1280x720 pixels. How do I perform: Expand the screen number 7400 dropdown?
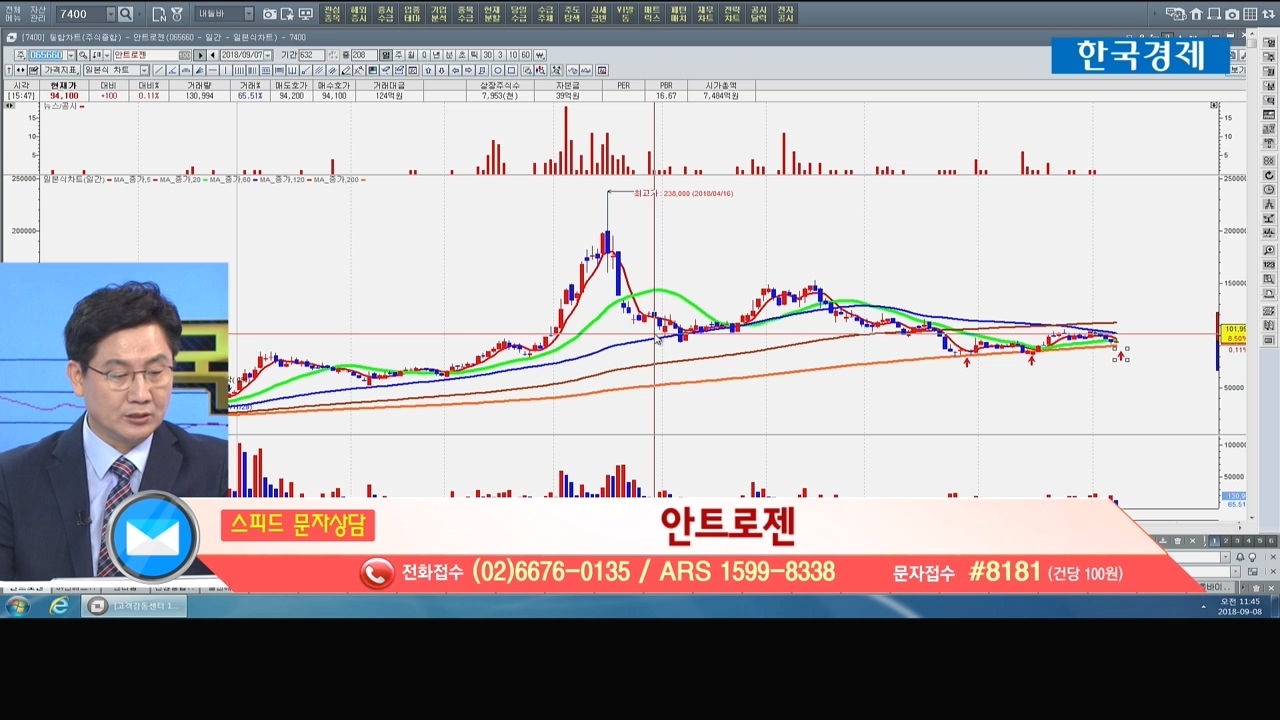(110, 14)
